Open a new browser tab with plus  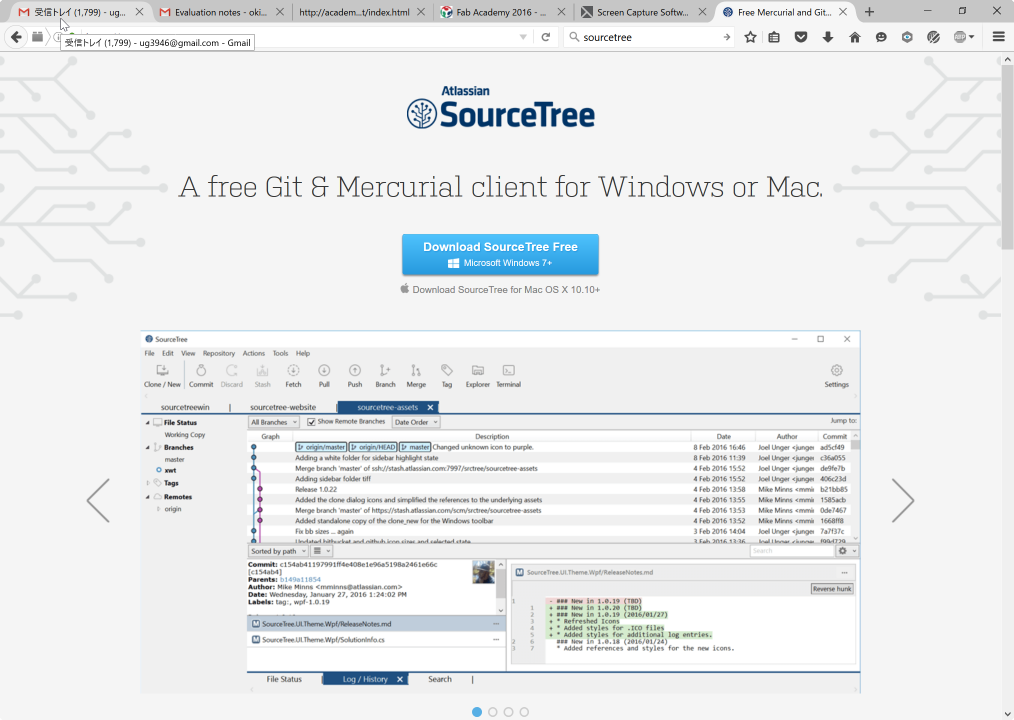tap(869, 12)
